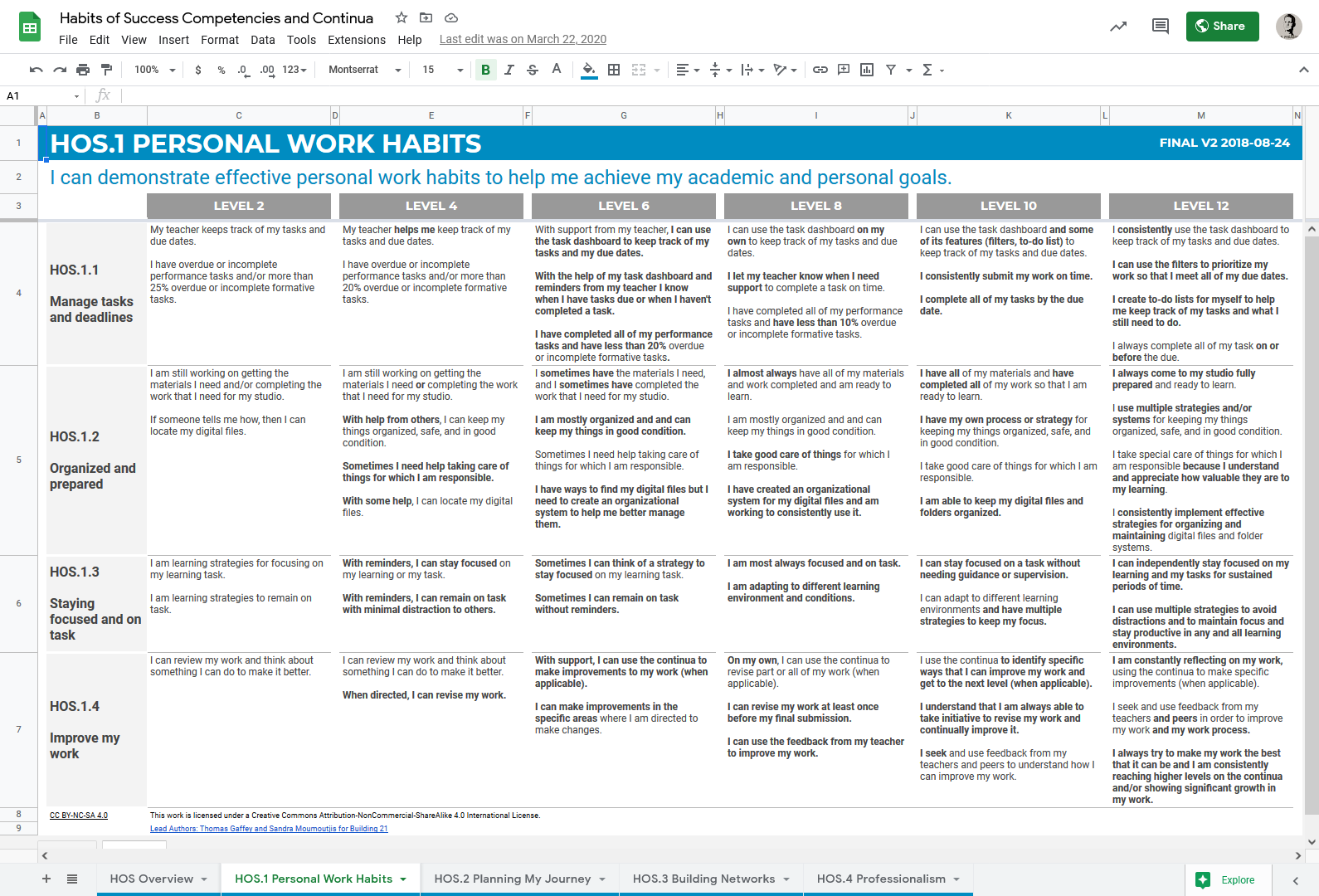Expand the Montserrat font dropdown

tap(364, 70)
